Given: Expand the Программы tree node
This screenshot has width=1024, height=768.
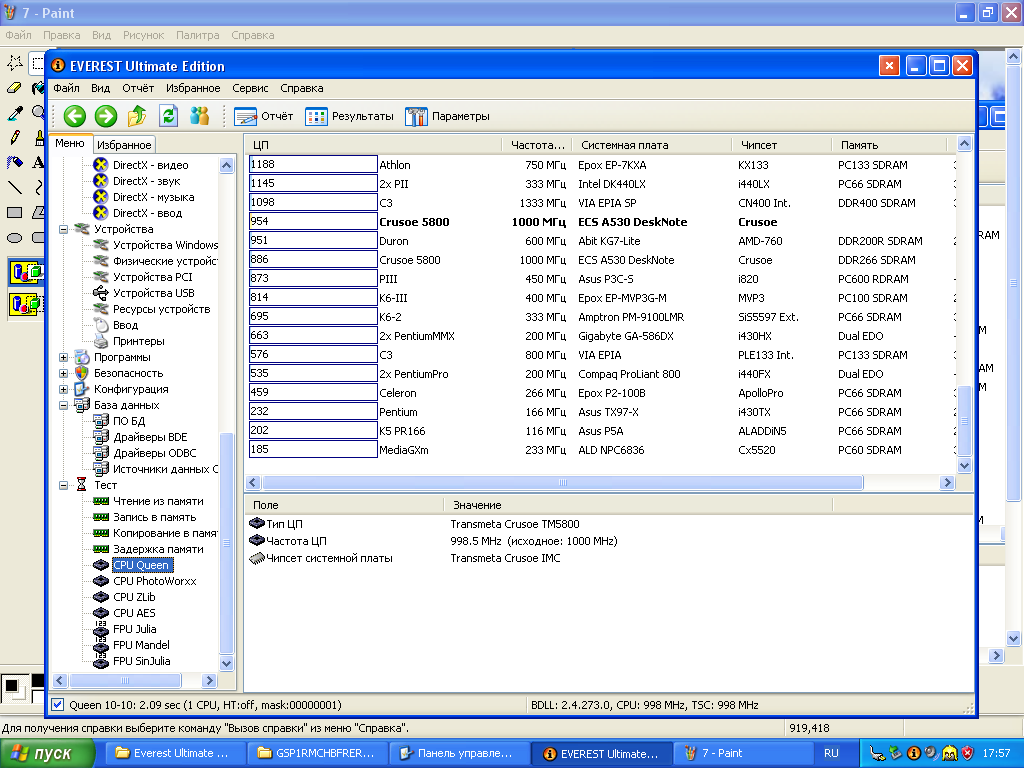Looking at the screenshot, I should 63,357.
